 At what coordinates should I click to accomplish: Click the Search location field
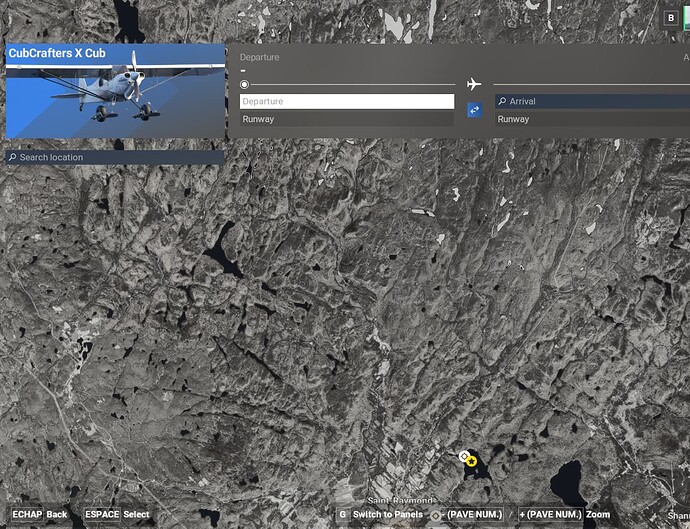(120, 157)
